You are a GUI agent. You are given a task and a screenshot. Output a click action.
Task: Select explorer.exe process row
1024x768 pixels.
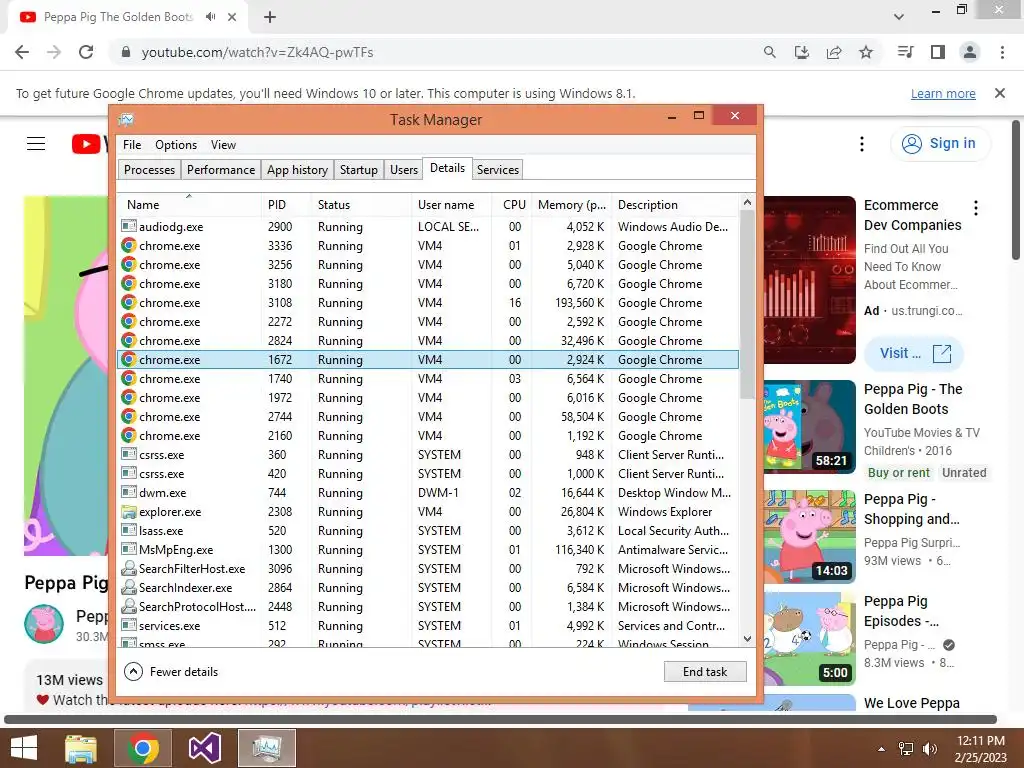coord(428,512)
